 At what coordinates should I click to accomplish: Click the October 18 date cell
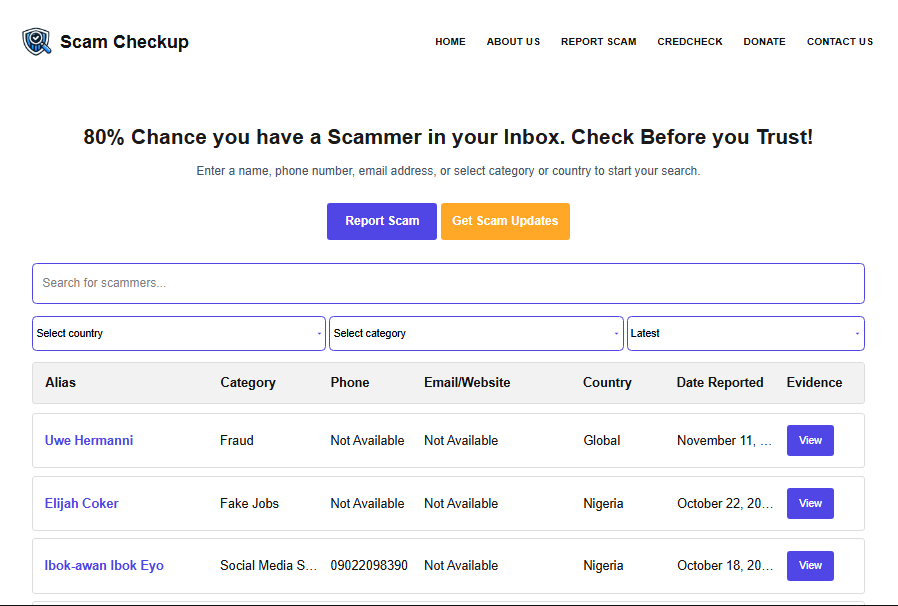pos(725,565)
